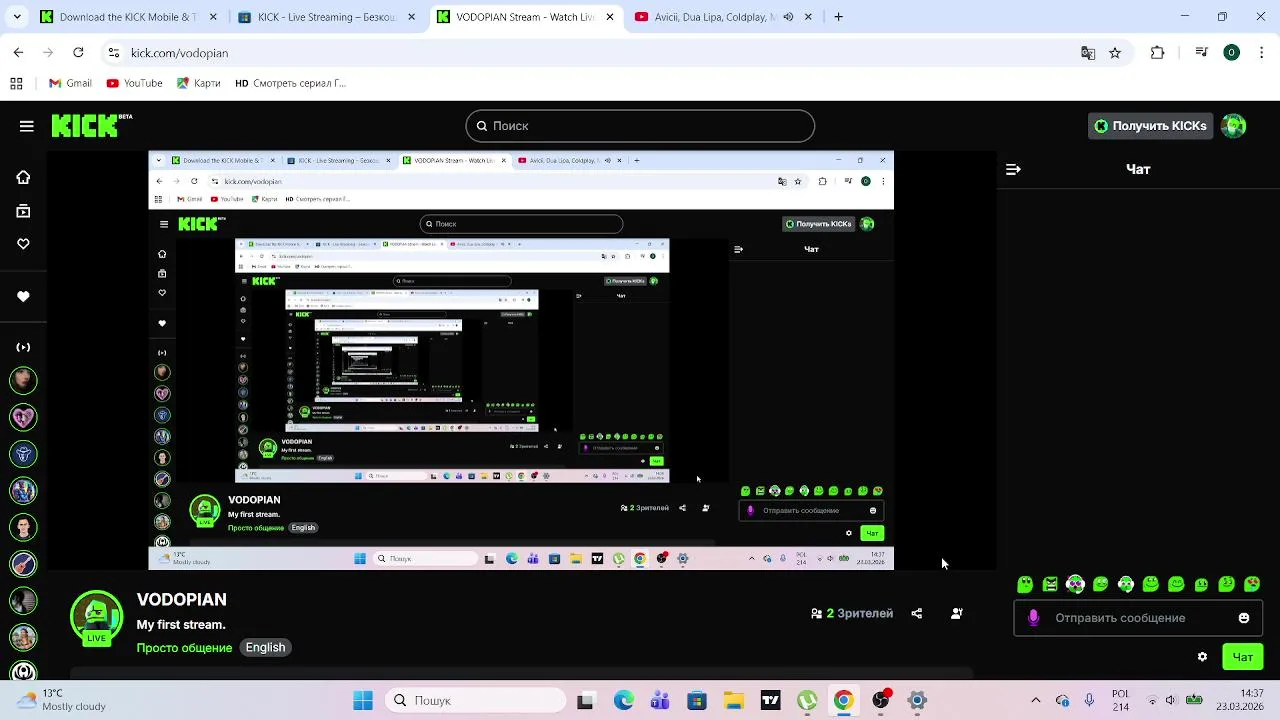
Task: Open the cowboy hat avatar channel
Action: pyautogui.click(x=23, y=454)
